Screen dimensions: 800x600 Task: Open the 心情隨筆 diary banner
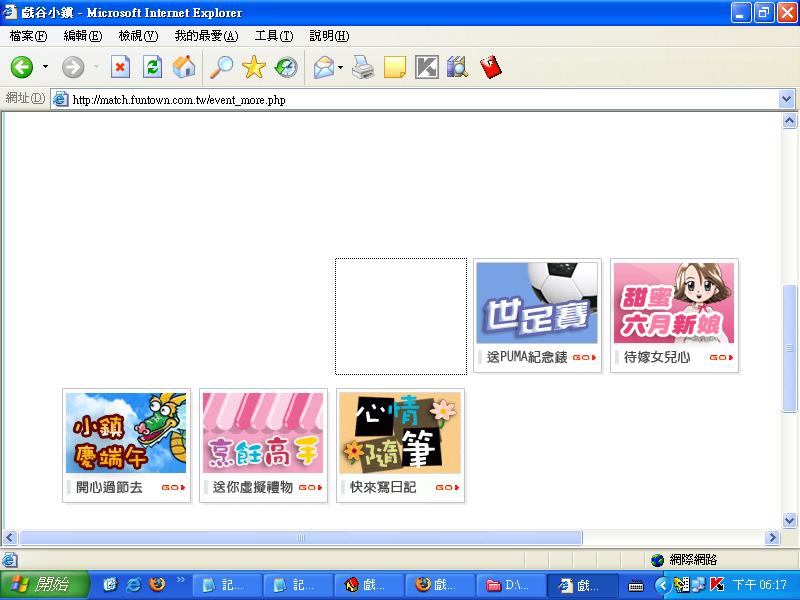400,433
